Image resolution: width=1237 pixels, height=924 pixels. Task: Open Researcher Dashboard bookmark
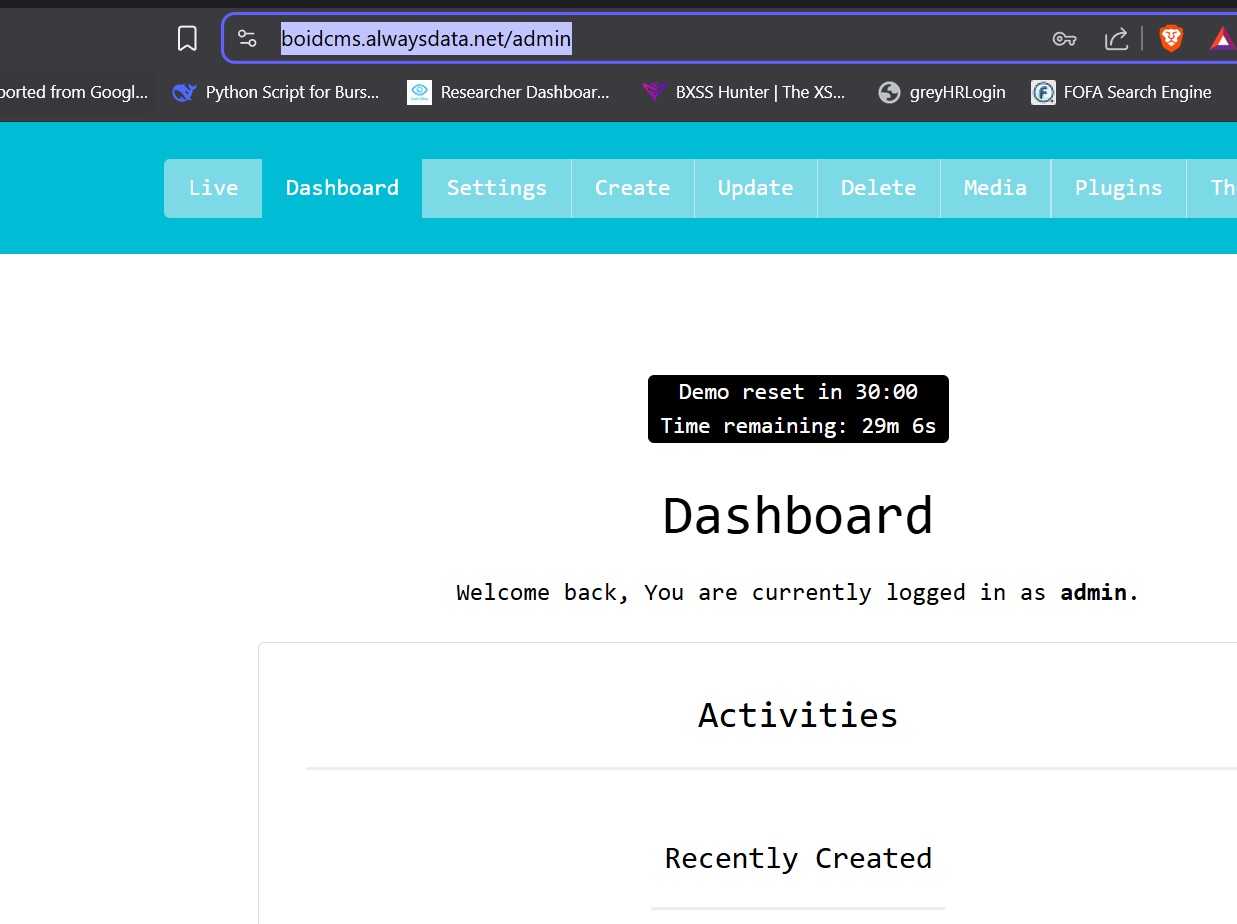(509, 92)
